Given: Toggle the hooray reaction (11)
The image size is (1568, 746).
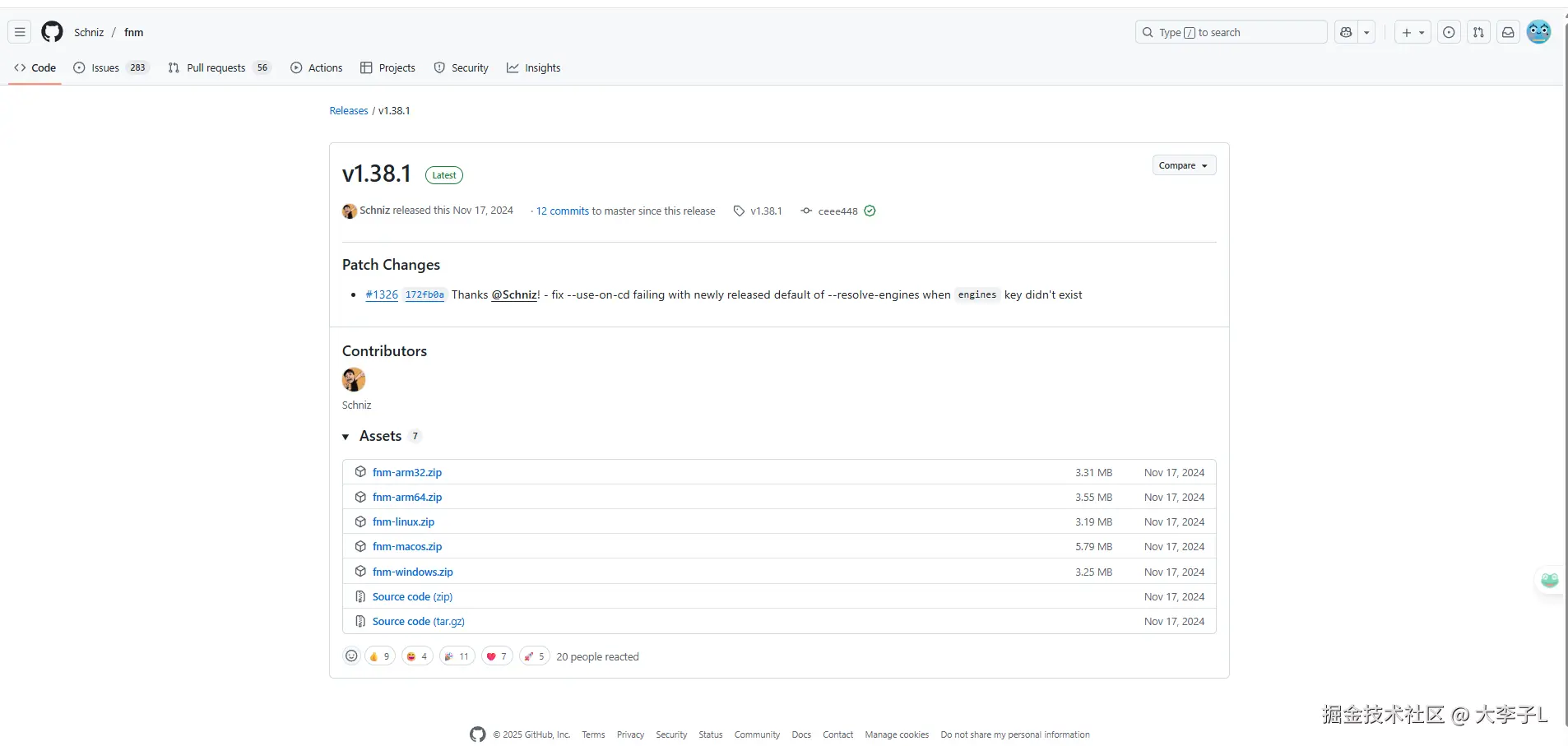Looking at the screenshot, I should tap(457, 656).
